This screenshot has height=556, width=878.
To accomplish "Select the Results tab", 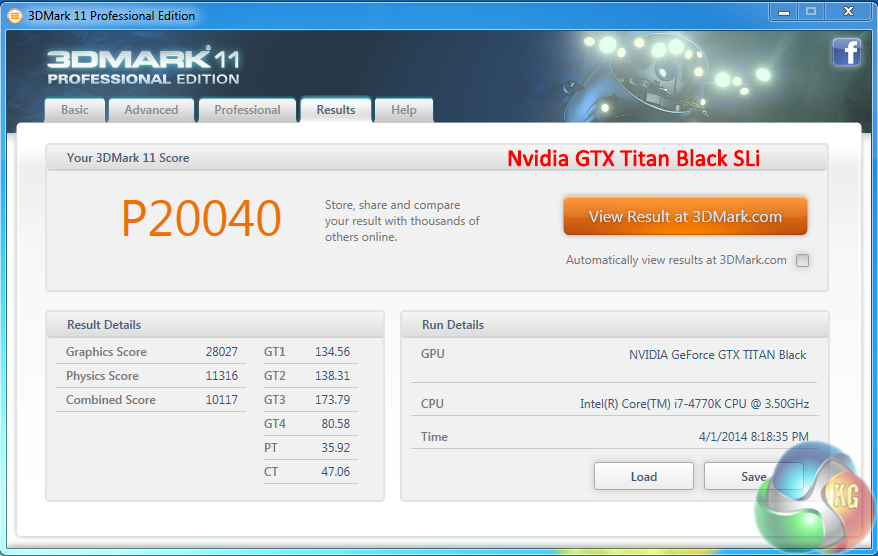I will pyautogui.click(x=336, y=110).
